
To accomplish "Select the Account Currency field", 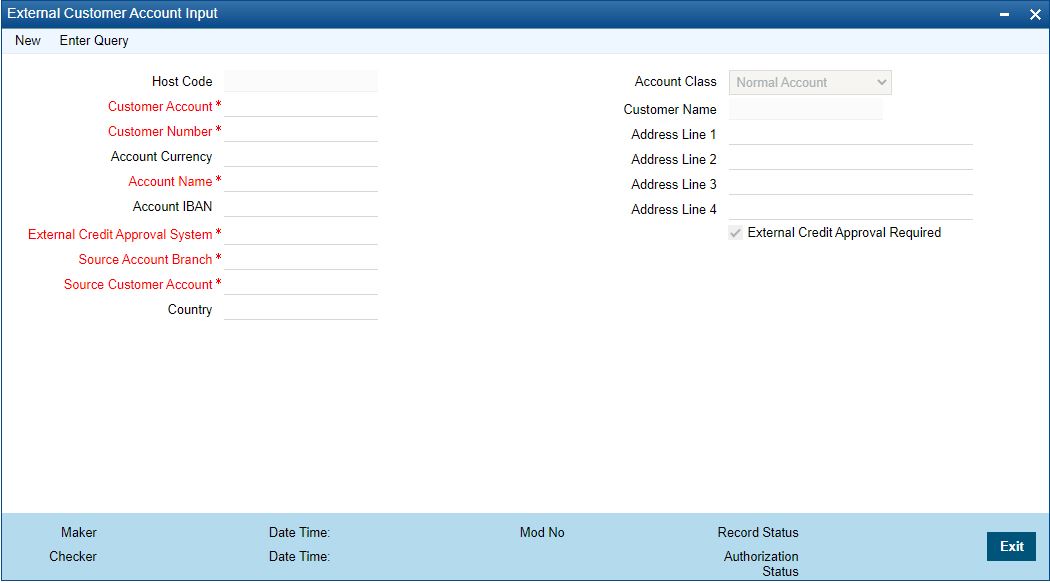I will (x=301, y=156).
